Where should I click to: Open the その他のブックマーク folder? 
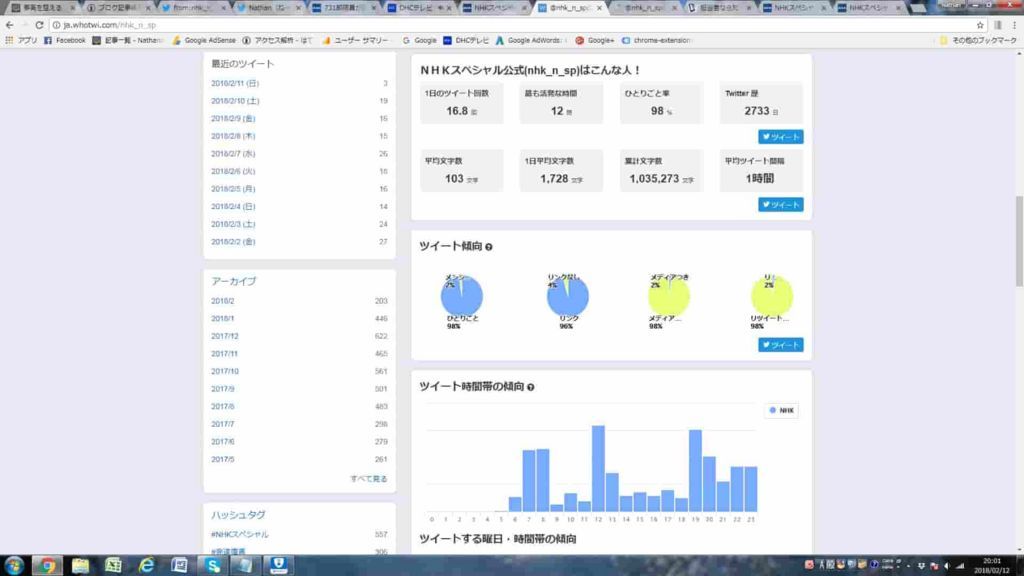tap(978, 40)
